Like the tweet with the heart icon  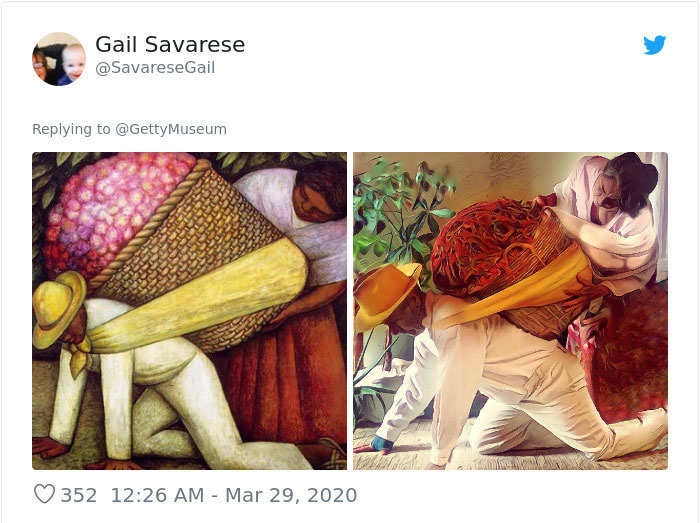(44, 494)
